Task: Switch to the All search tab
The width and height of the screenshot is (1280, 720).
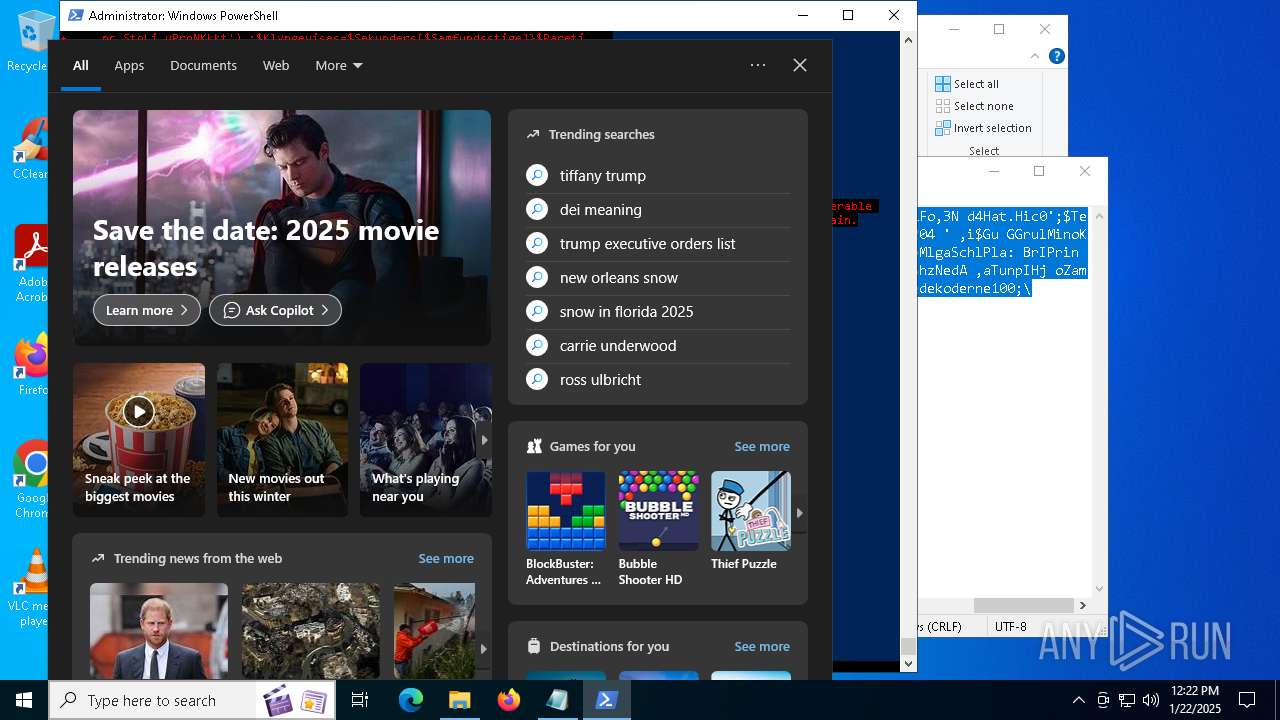Action: pyautogui.click(x=81, y=65)
